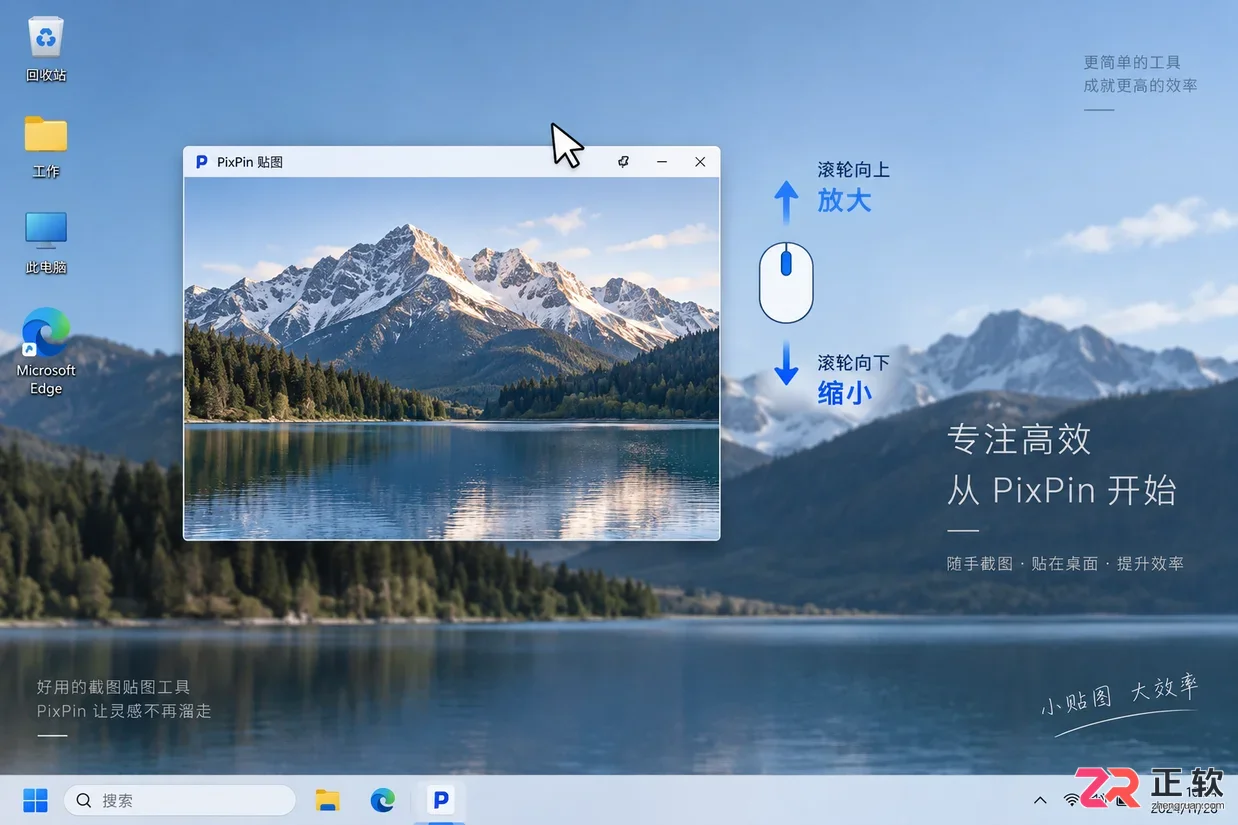Click the PixPin logo in the window title bar
This screenshot has height=825, width=1238.
(201, 162)
